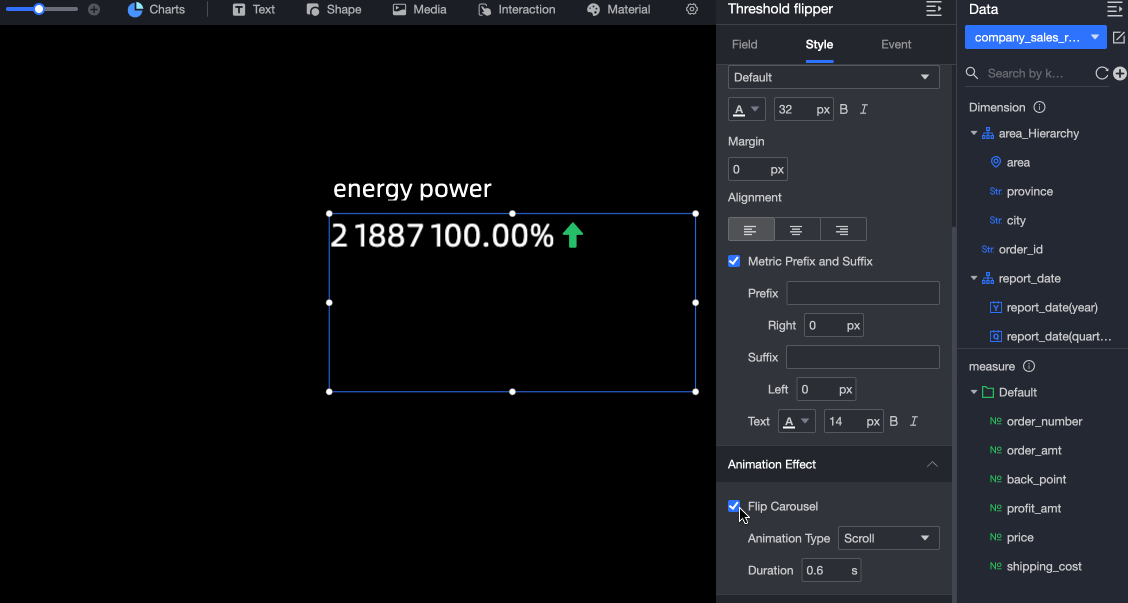Image resolution: width=1128 pixels, height=603 pixels.
Task: Uncheck Metric Prefix and Suffix checkbox
Action: (734, 261)
